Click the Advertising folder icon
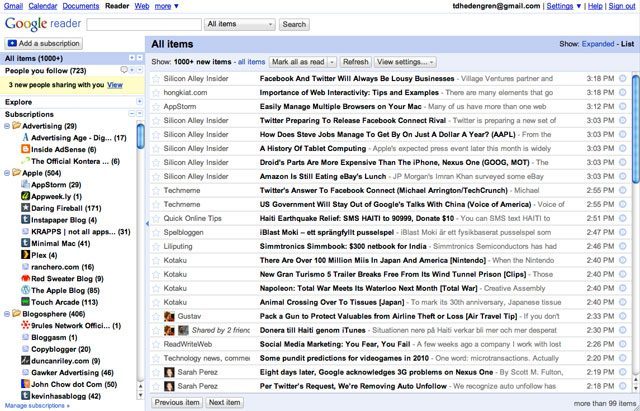The image size is (640, 411). [x=16, y=125]
